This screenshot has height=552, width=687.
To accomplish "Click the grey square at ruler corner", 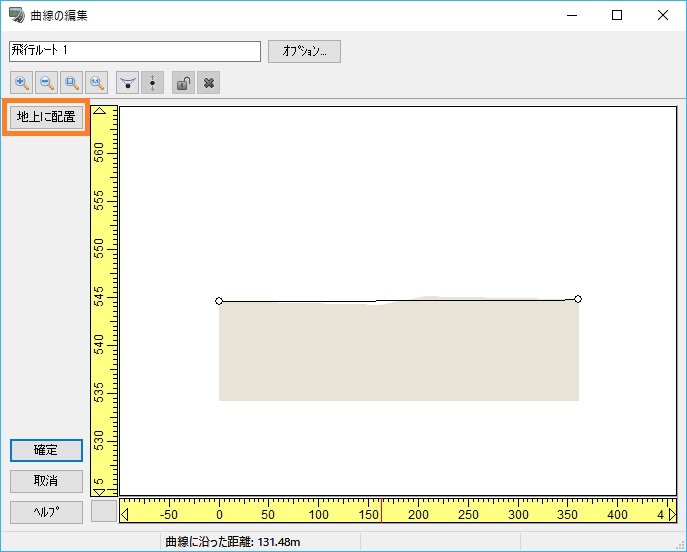I will [x=104, y=511].
